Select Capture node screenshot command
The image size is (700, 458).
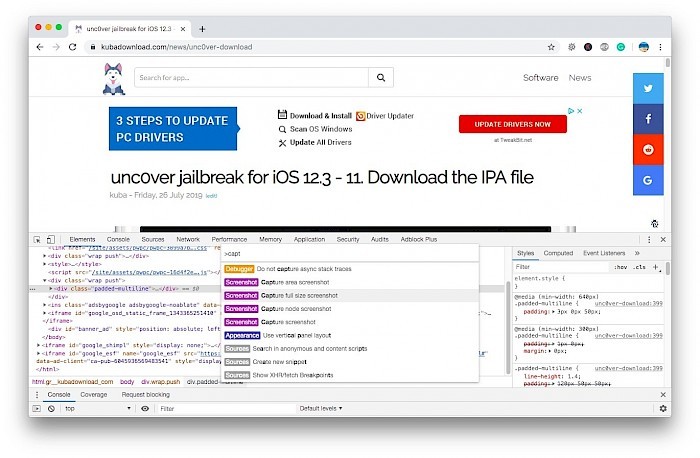[350, 309]
